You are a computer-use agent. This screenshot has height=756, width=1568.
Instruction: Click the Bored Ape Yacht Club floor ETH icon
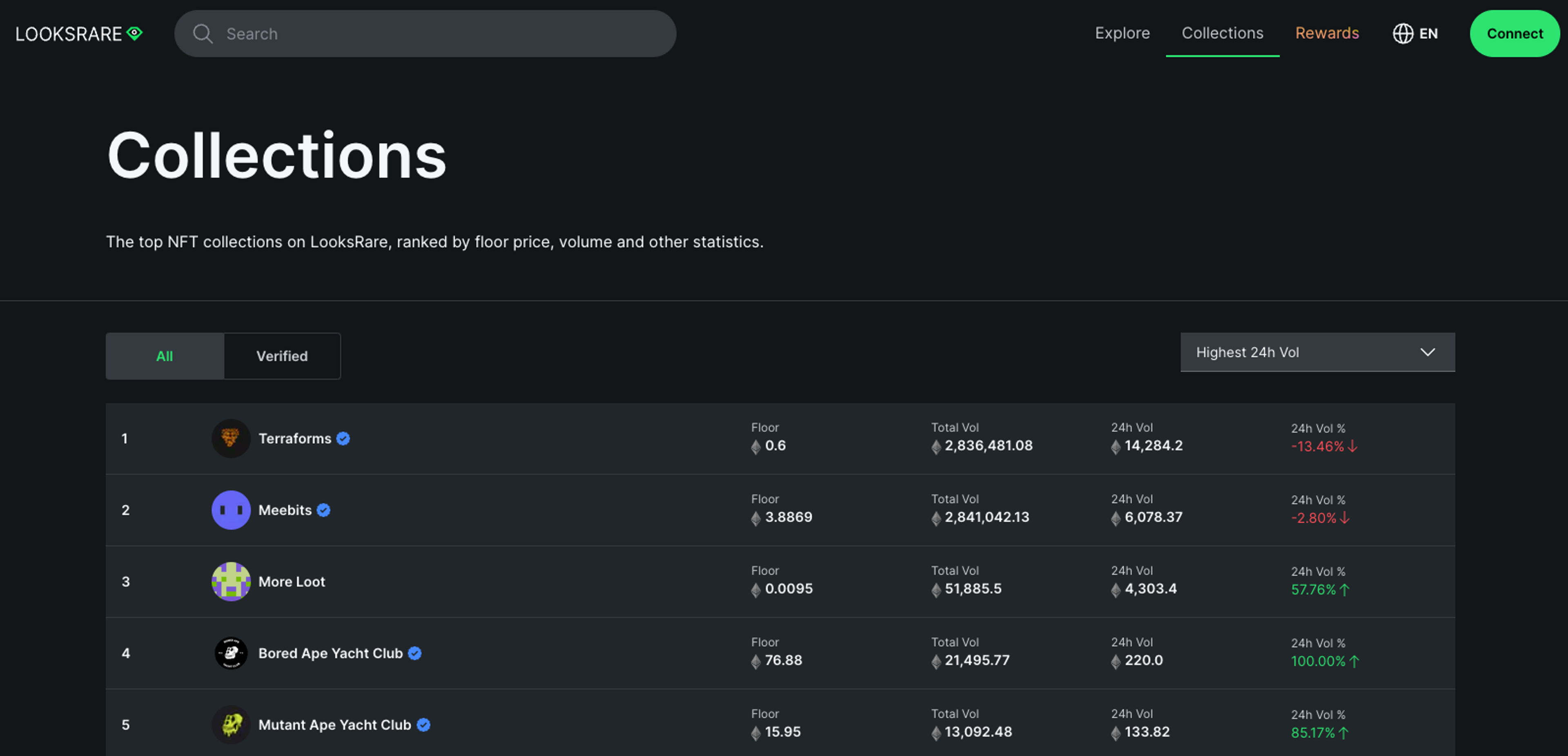coord(756,661)
